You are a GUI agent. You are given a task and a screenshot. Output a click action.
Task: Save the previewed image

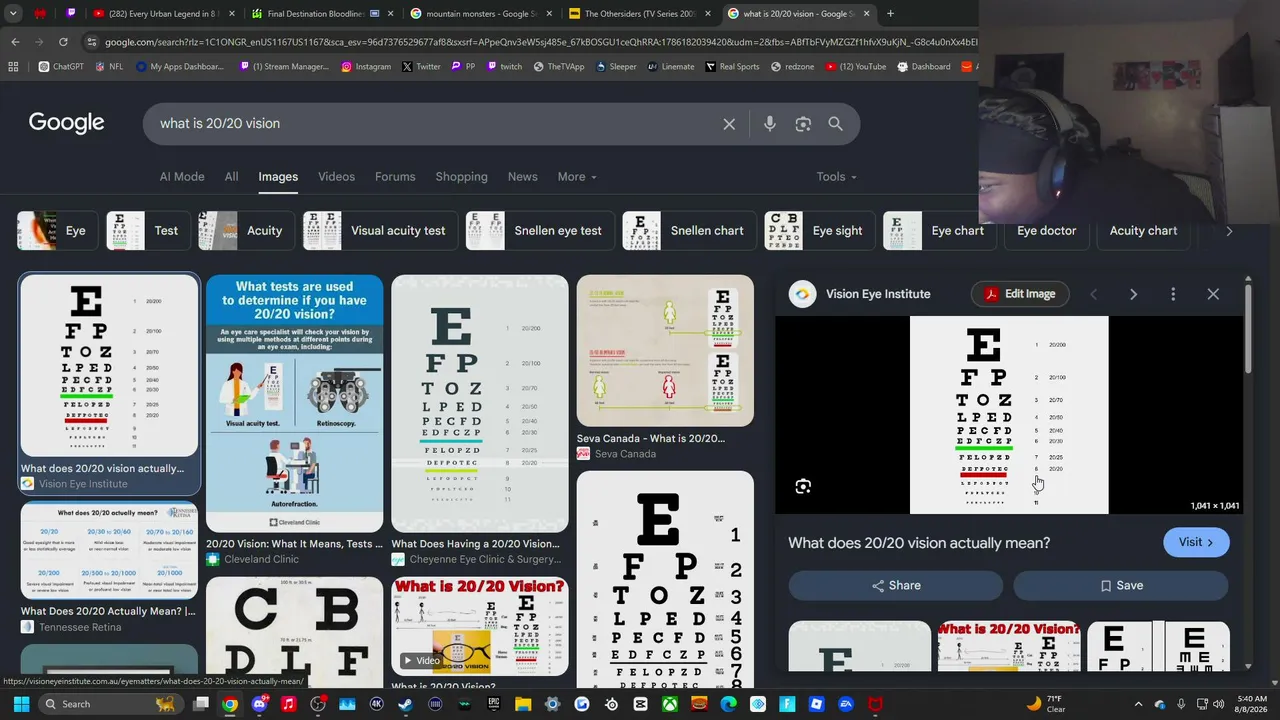(1121, 586)
